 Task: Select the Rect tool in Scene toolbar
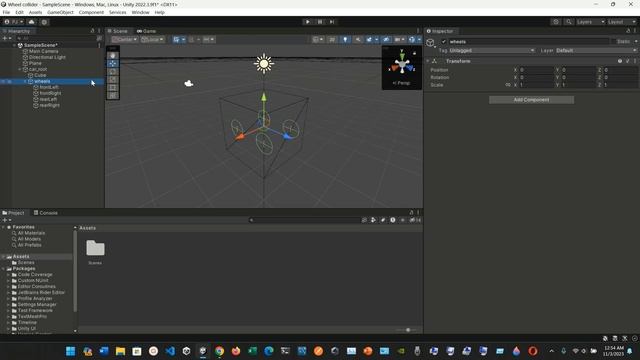[x=113, y=87]
